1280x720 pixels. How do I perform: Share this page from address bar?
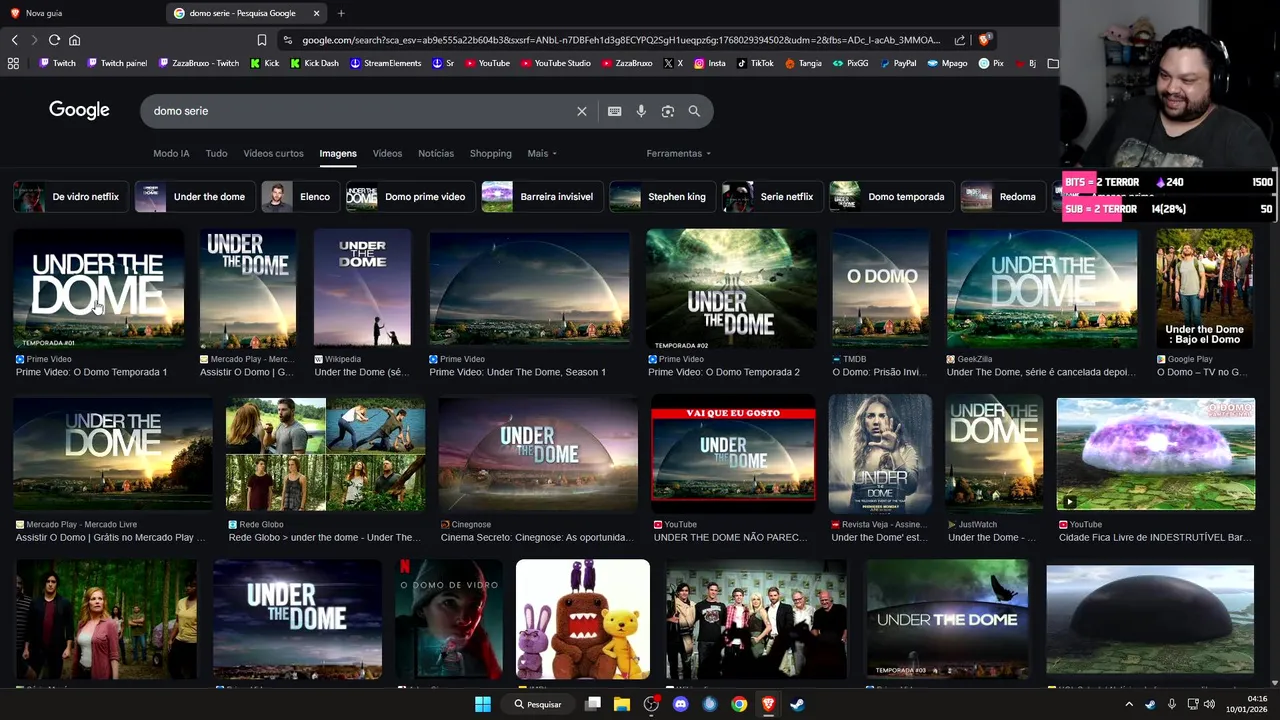960,40
